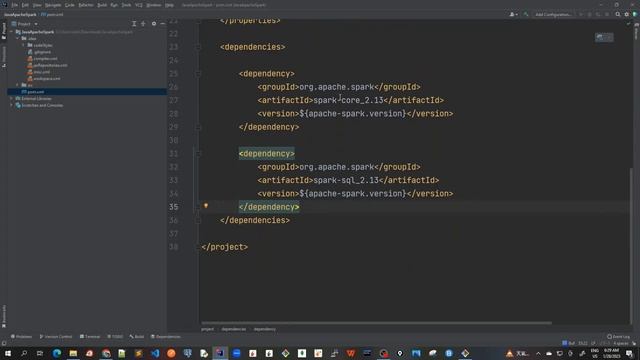Hide the Project tool window
640x360 pixels.
point(162,24)
